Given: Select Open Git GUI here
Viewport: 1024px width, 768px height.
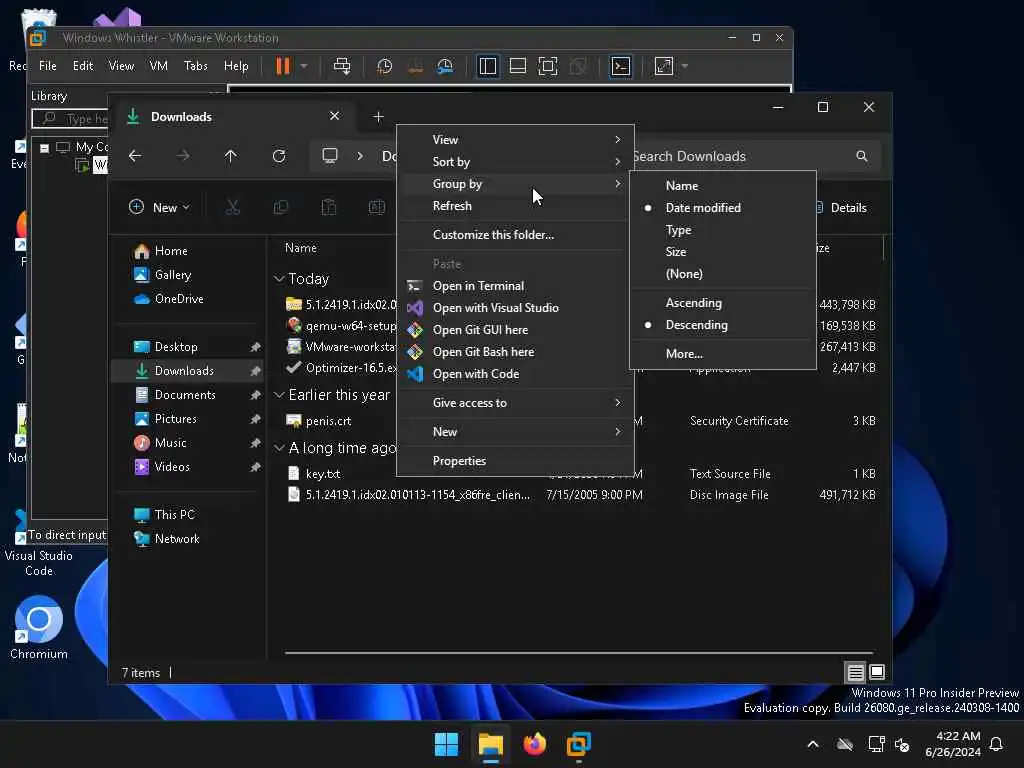Looking at the screenshot, I should (x=515, y=330).
